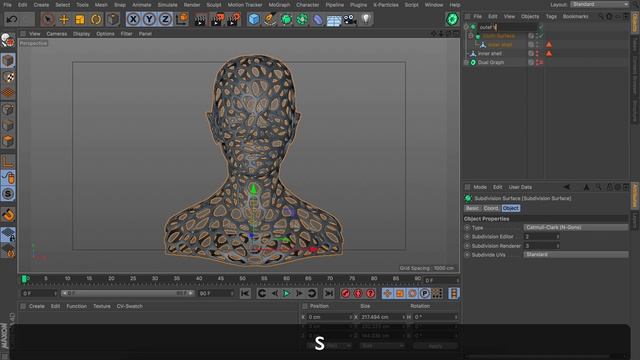Toggle the Y axis lock

coord(149,19)
